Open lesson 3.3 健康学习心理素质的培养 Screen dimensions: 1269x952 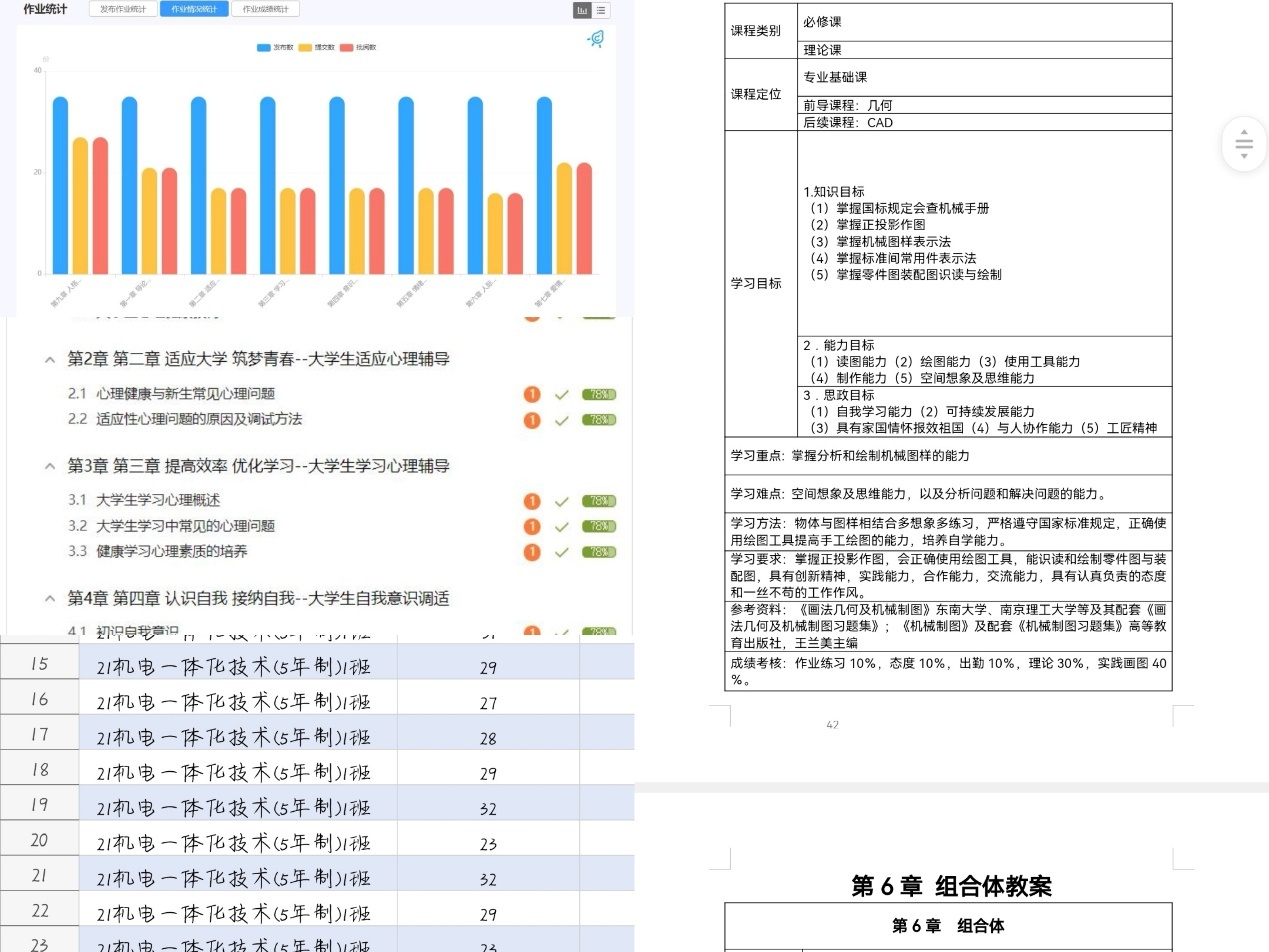tap(157, 551)
